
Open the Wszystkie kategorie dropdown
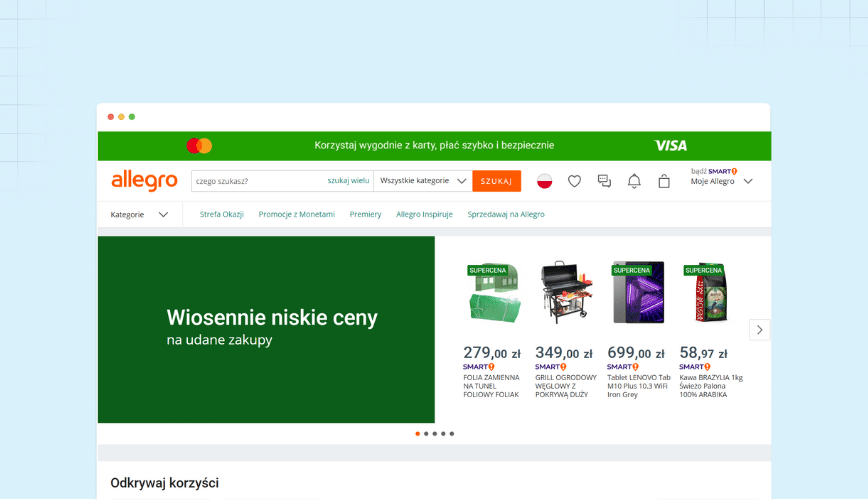(x=423, y=181)
